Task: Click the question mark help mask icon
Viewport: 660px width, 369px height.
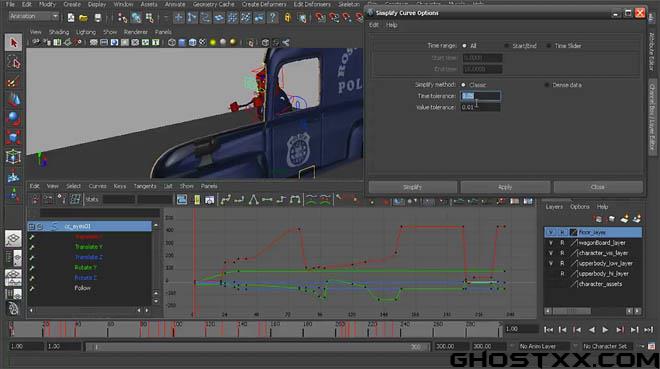Action: point(273,18)
